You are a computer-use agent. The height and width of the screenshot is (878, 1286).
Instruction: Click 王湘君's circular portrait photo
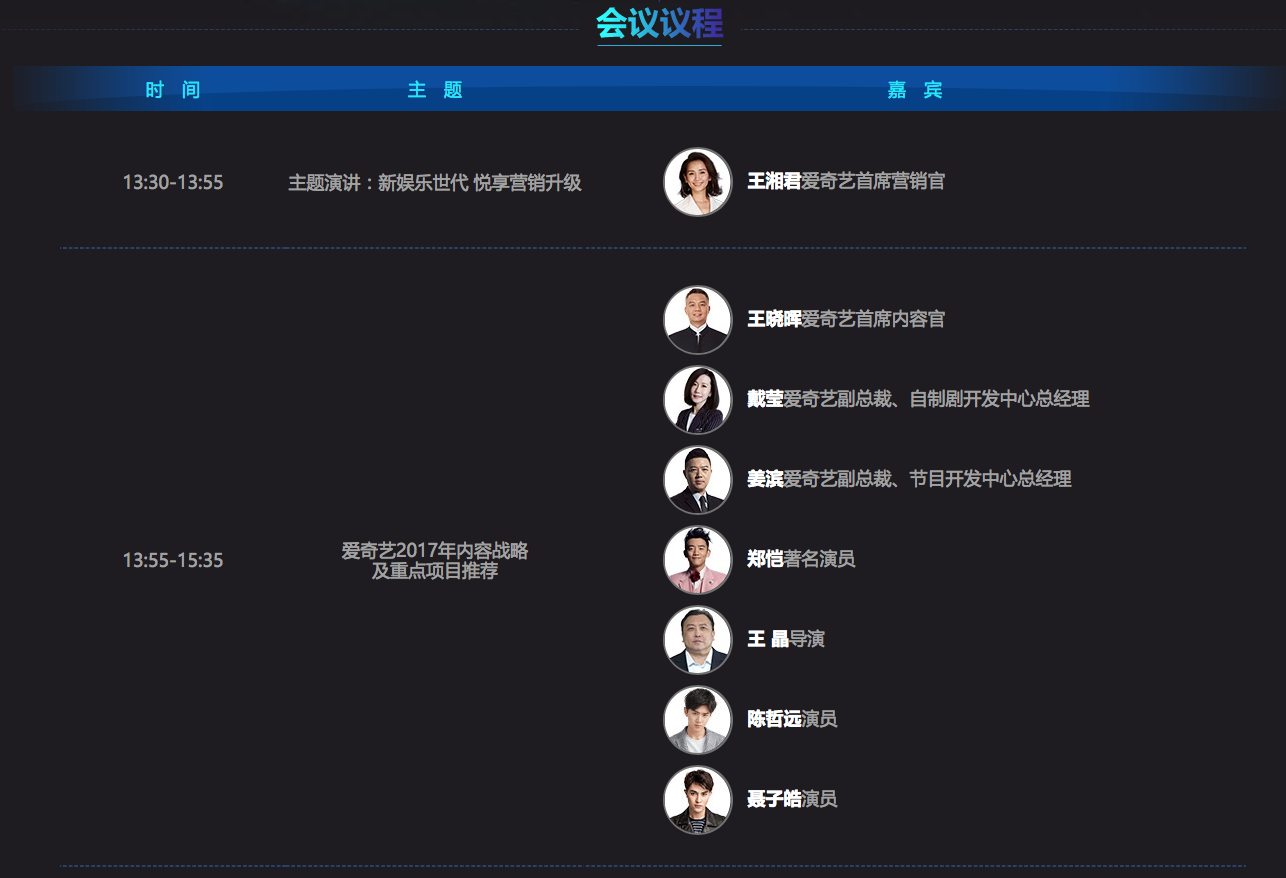(x=698, y=182)
